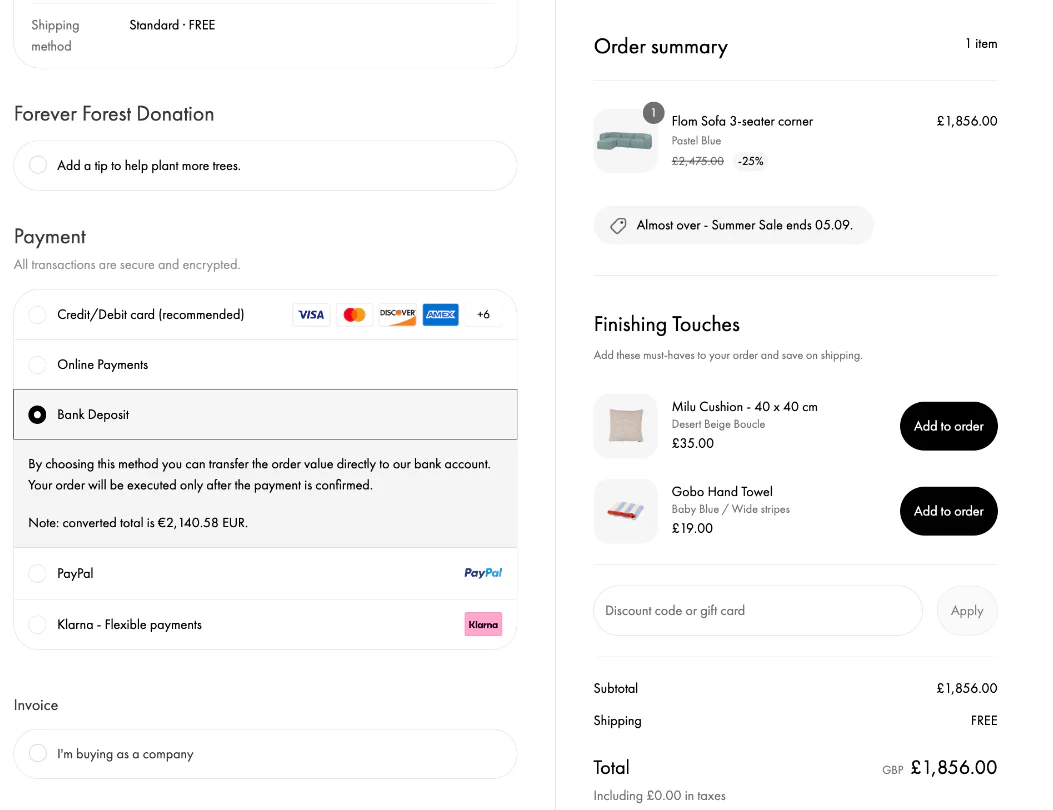Check I'm buying as a company
Screen dimensions: 1053x810
pos(37,754)
